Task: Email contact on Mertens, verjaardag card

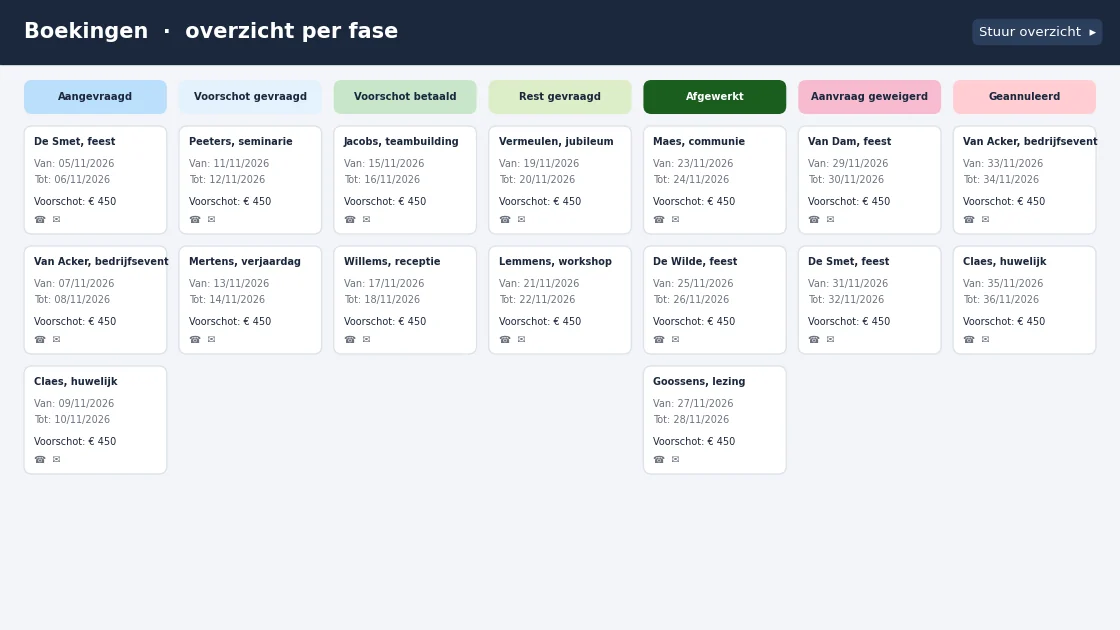Action: (211, 339)
